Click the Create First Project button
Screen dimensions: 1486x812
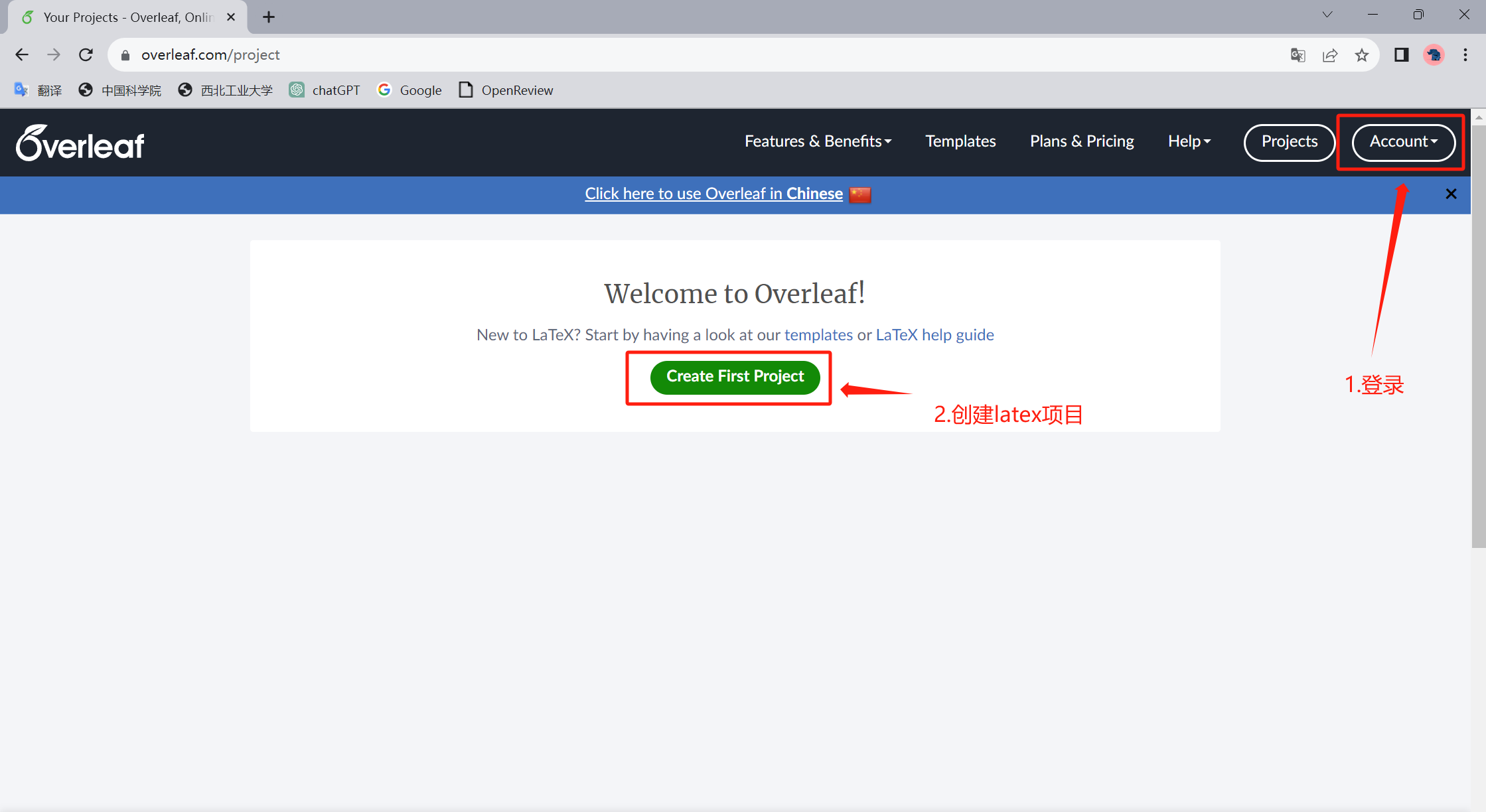coord(735,377)
